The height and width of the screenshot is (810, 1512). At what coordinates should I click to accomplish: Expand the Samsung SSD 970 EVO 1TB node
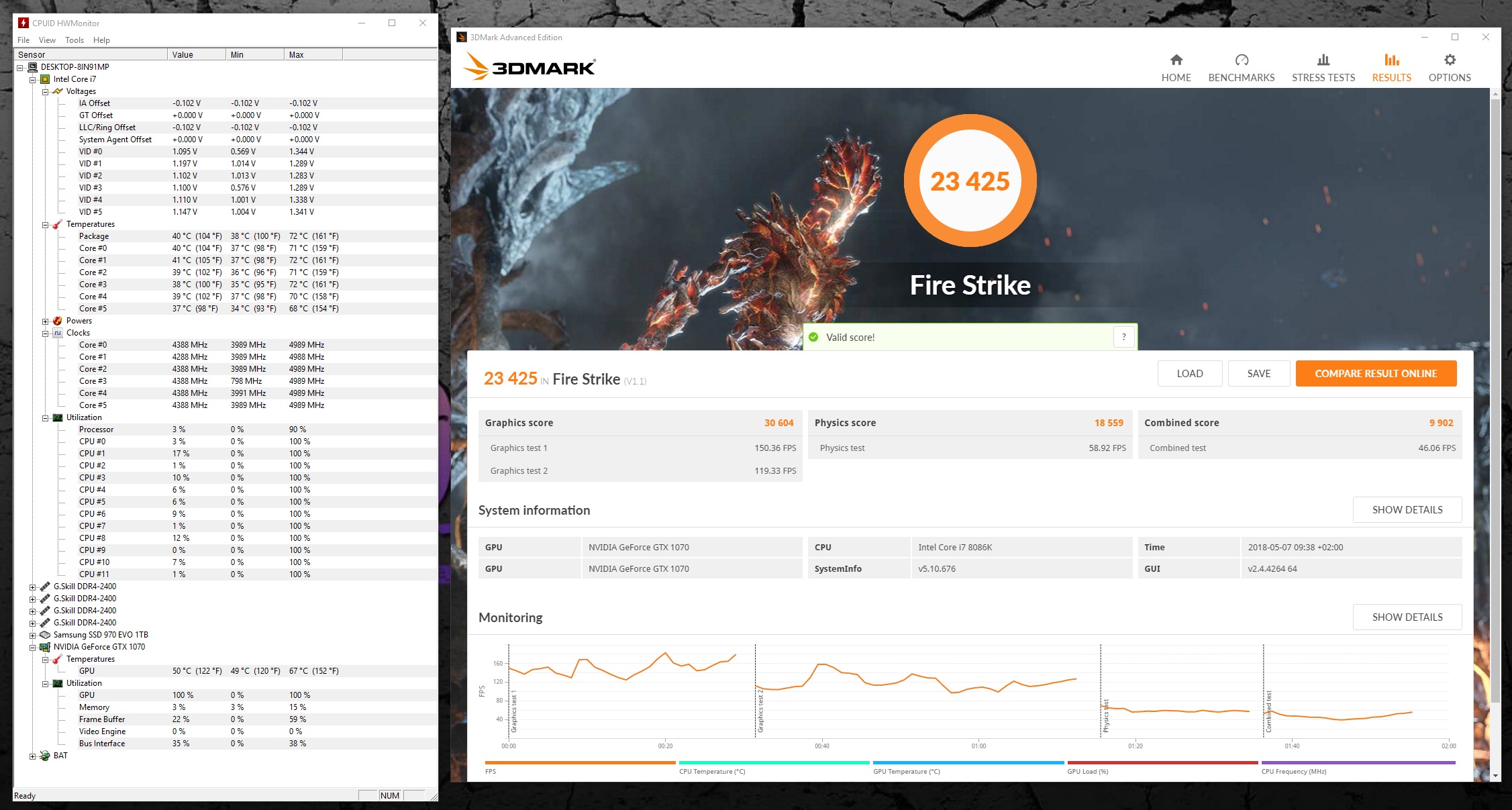(x=32, y=635)
